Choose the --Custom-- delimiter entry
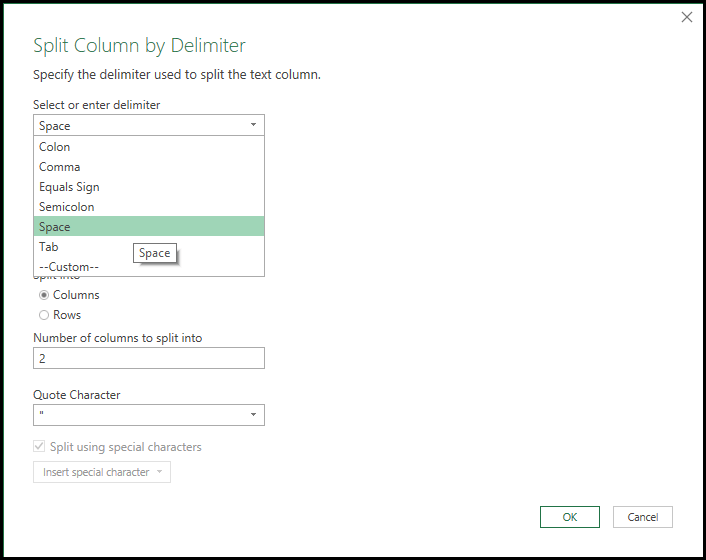The width and height of the screenshot is (706, 560). click(69, 266)
